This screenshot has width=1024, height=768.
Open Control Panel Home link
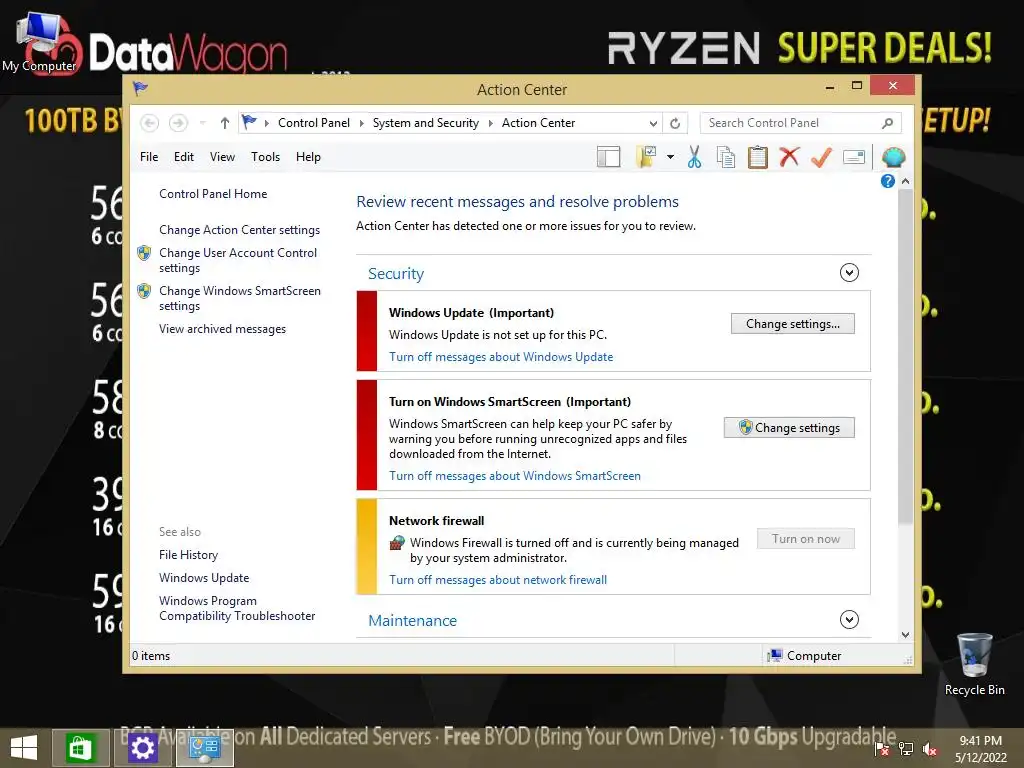(x=213, y=194)
